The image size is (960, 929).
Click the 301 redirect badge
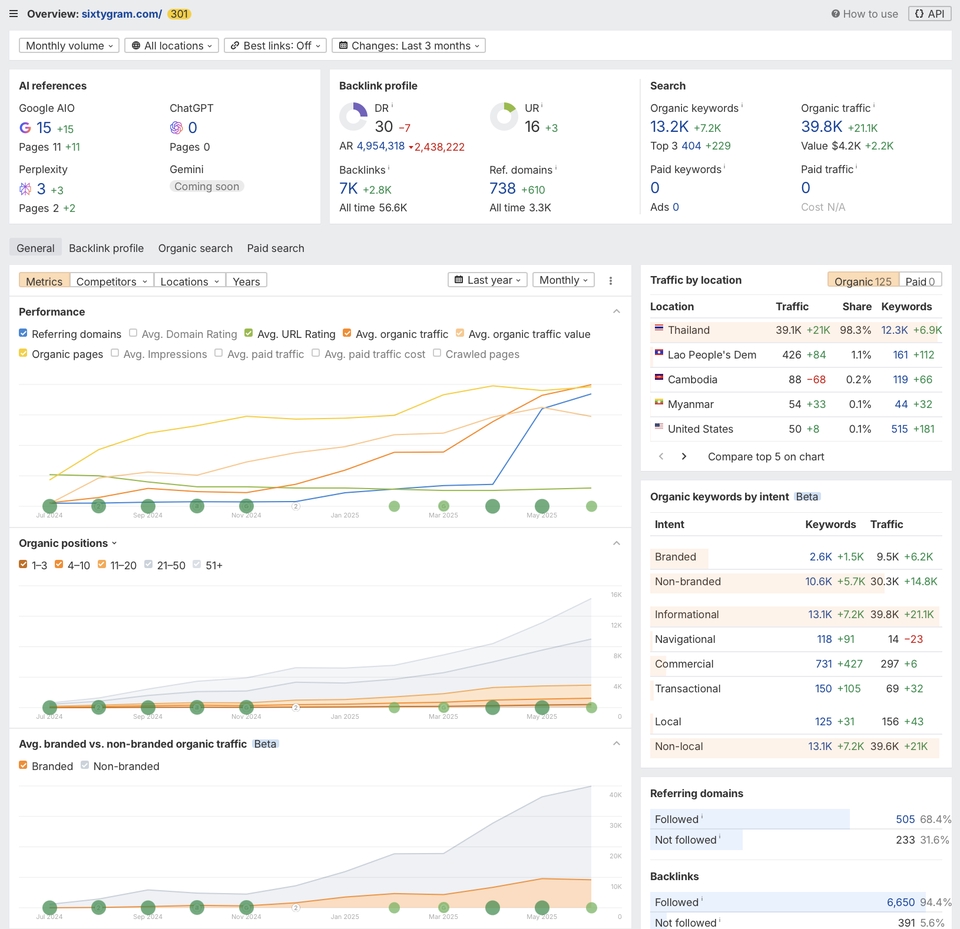[179, 14]
